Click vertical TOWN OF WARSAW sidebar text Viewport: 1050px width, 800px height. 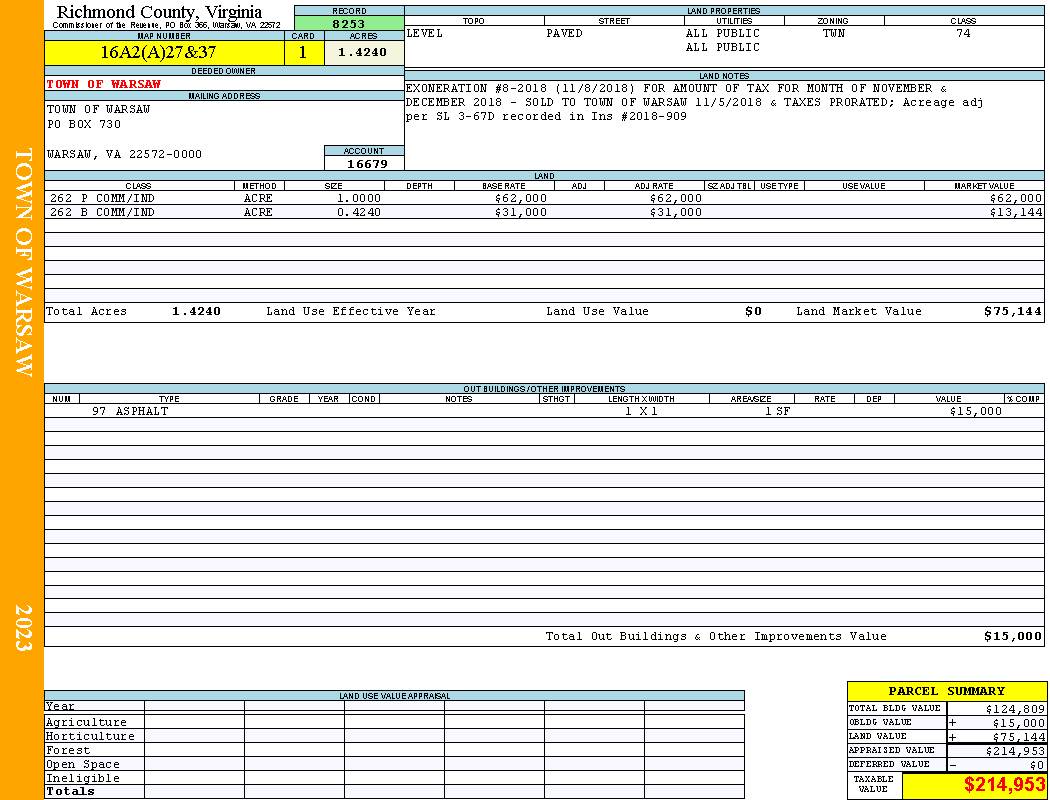tap(23, 262)
